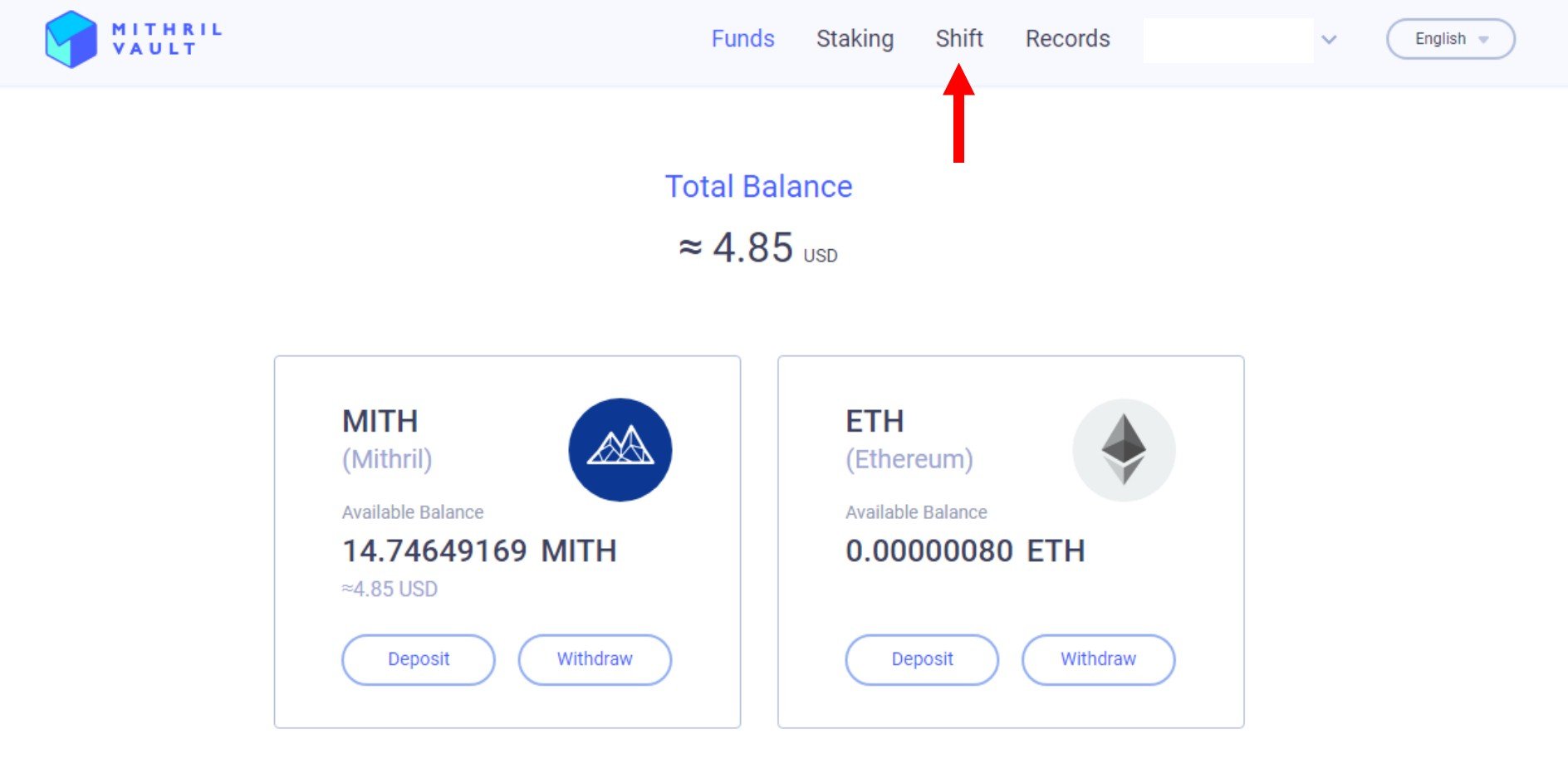Click the 0.00000080 ETH balance value

pos(965,550)
